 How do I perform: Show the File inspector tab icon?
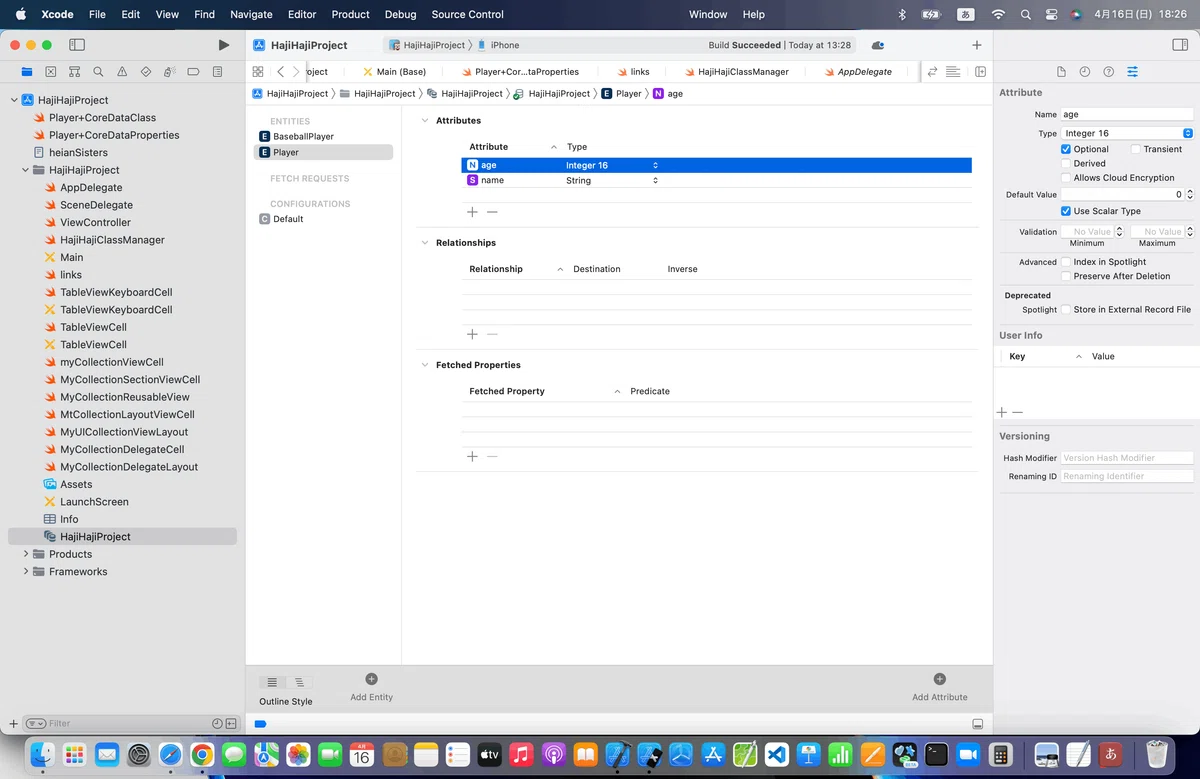1061,72
